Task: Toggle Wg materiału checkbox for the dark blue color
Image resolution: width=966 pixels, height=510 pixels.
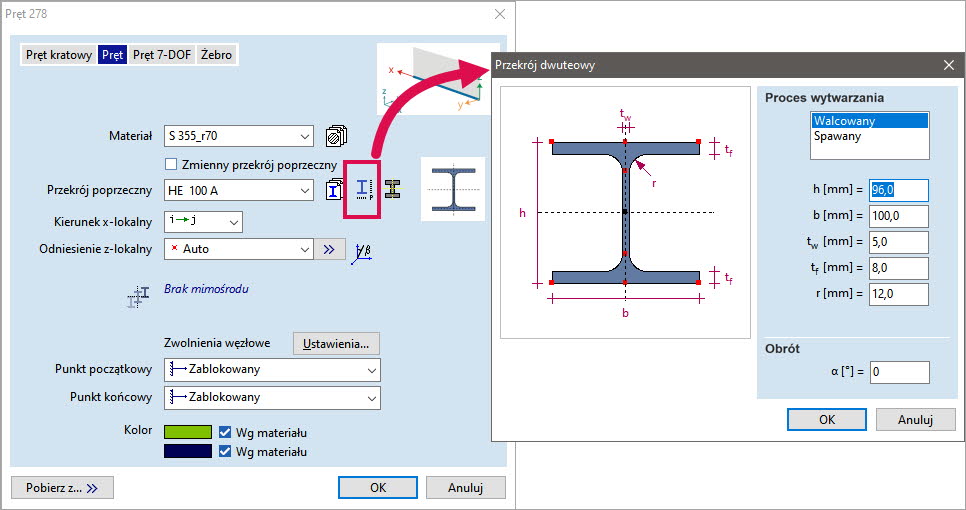Action: pos(225,451)
